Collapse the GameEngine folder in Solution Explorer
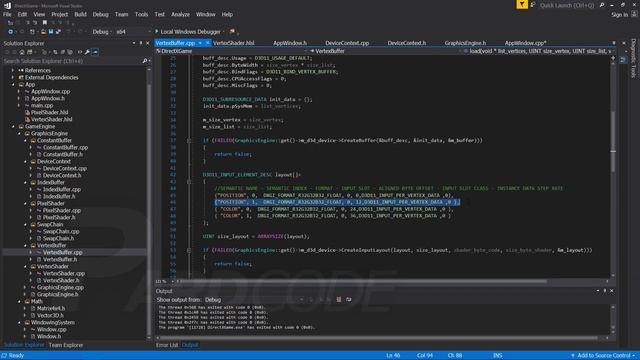The height and width of the screenshot is (360, 640). 13,127
